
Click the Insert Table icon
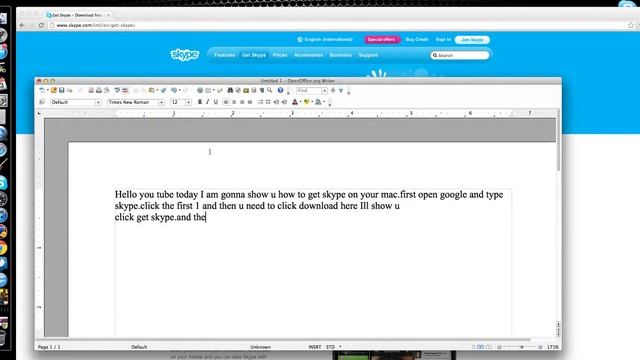pyautogui.click(x=208, y=90)
